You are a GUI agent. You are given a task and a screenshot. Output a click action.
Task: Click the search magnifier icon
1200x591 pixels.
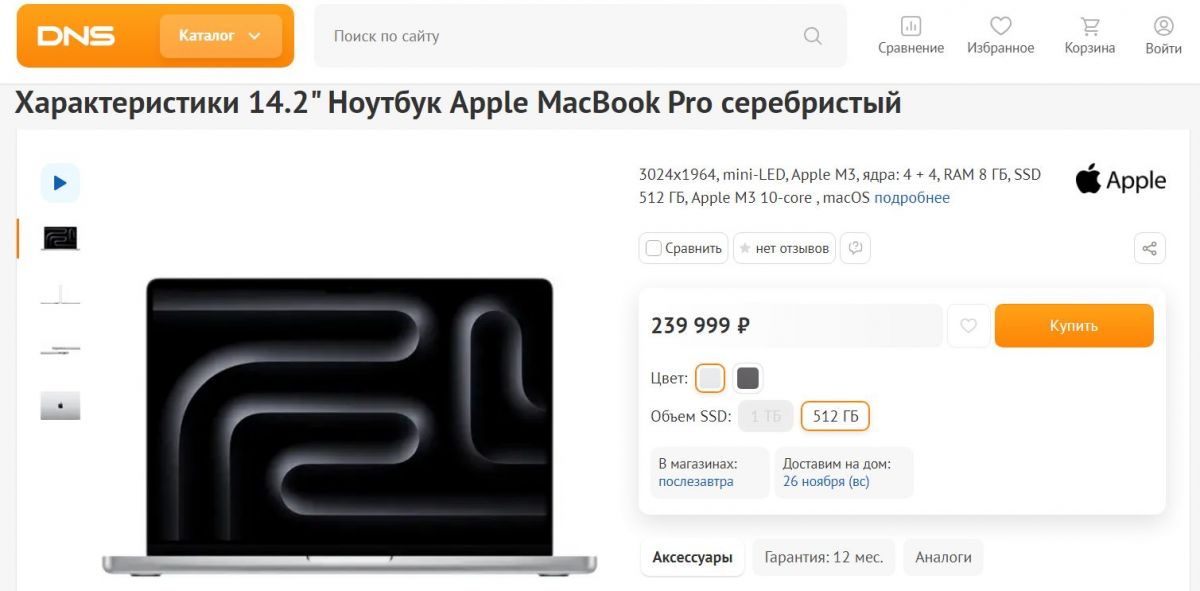click(x=813, y=36)
